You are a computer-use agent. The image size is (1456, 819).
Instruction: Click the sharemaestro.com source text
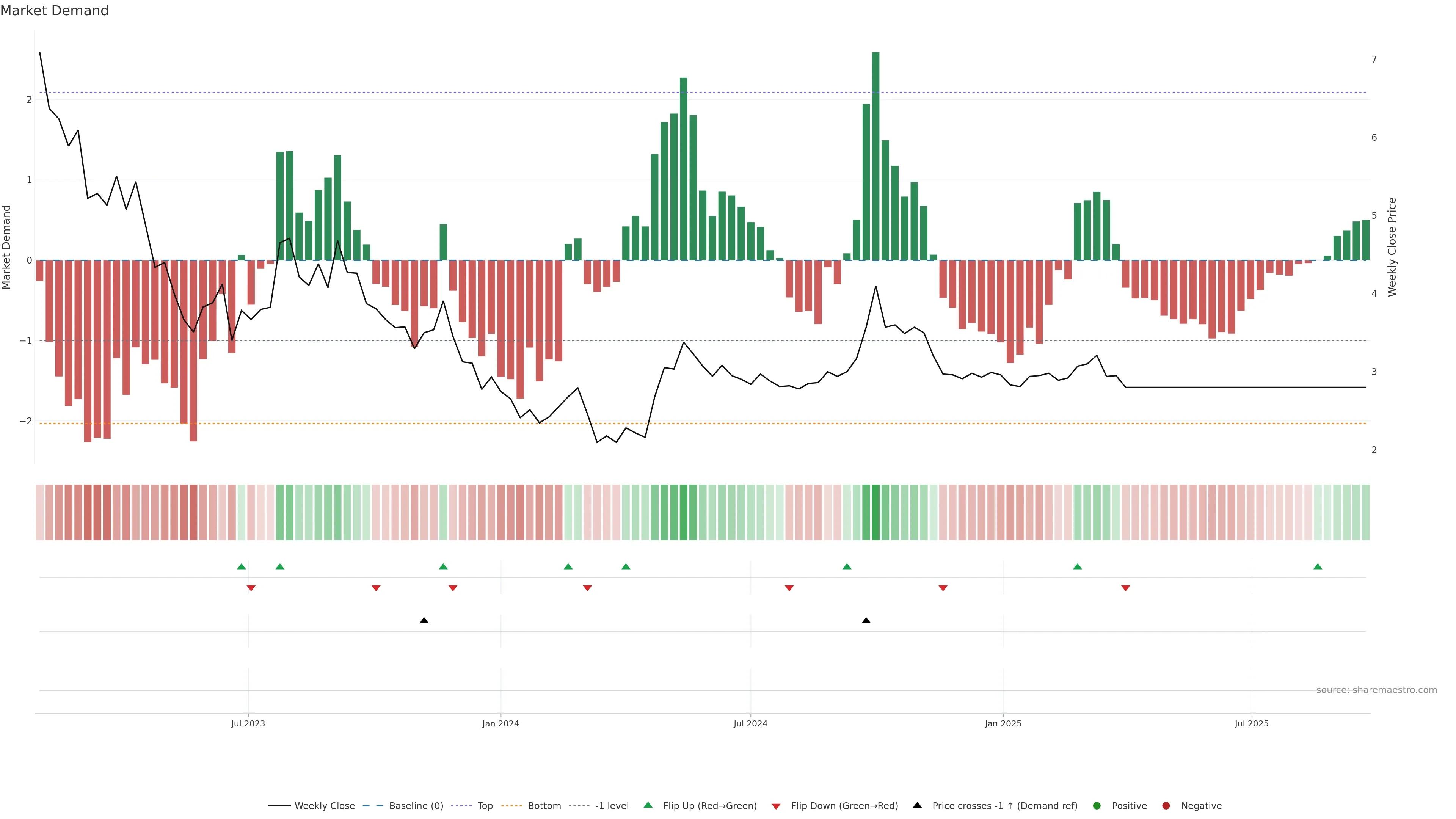tap(1376, 690)
